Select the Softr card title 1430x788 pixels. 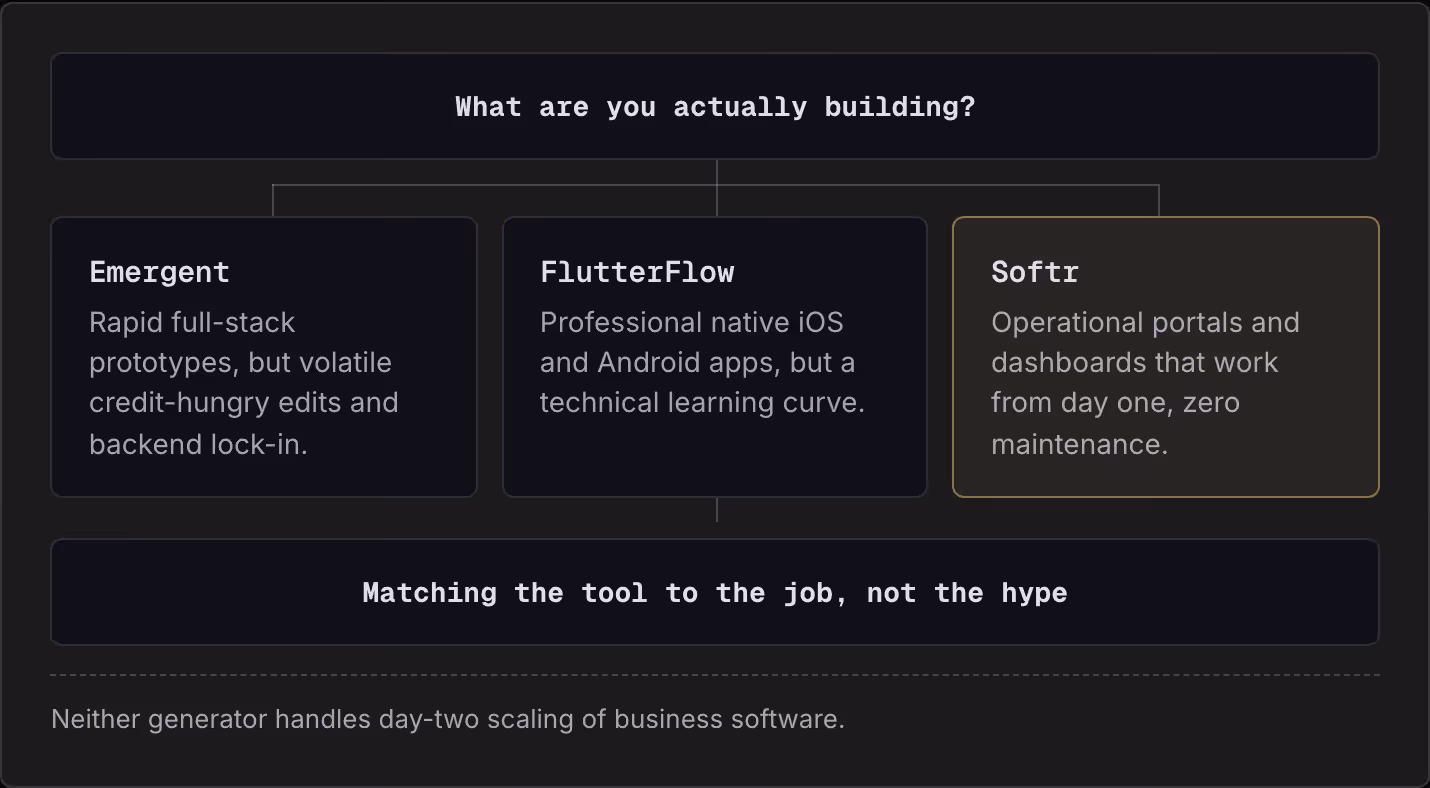pos(1035,272)
